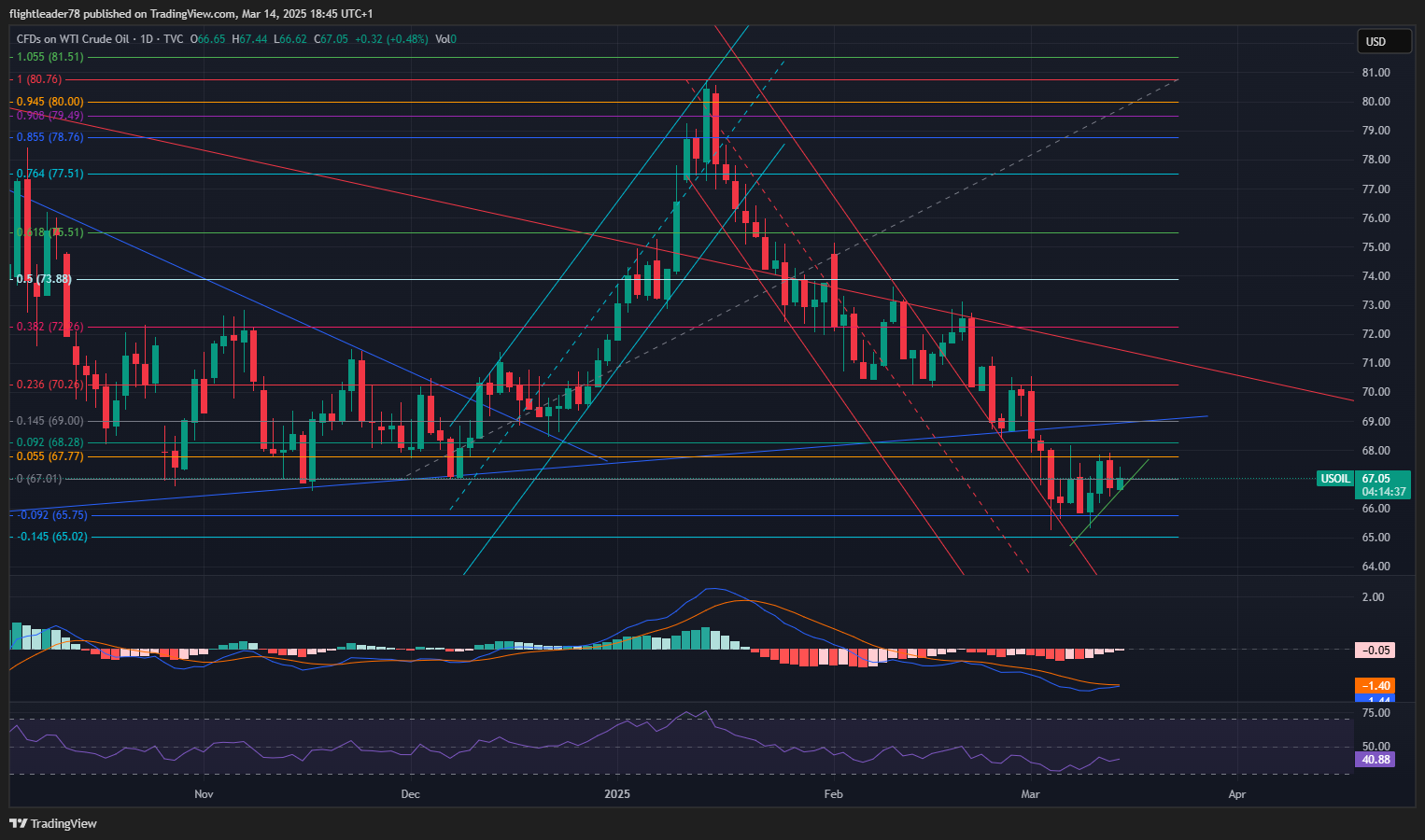Click the Vol0 volume readout

pos(445,39)
